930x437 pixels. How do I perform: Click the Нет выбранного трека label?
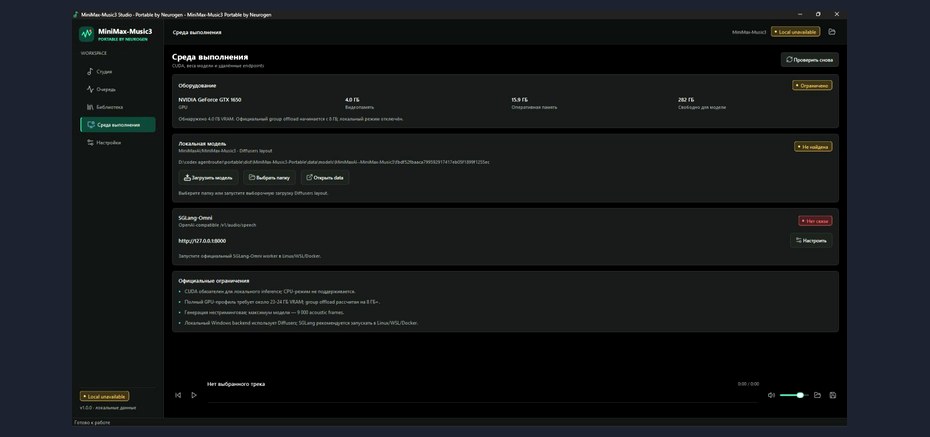(236, 384)
